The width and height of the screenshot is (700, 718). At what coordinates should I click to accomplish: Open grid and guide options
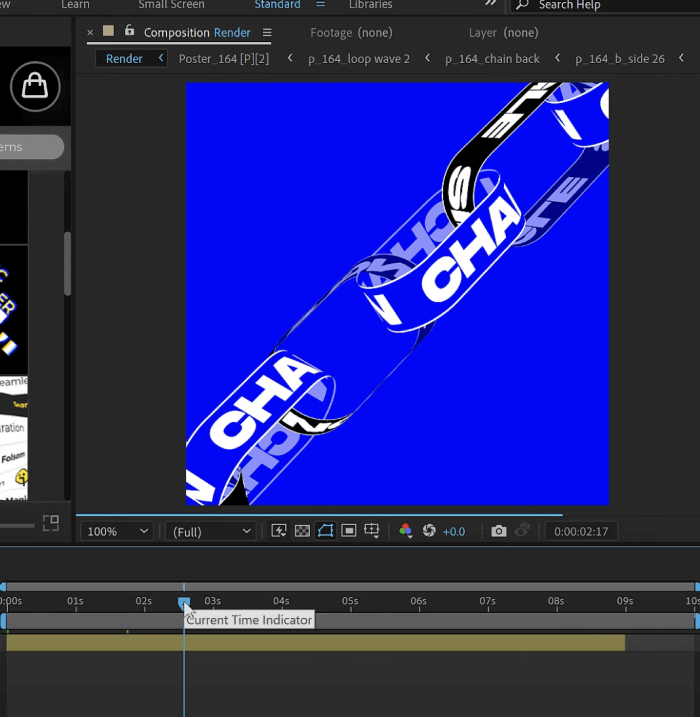click(x=372, y=531)
